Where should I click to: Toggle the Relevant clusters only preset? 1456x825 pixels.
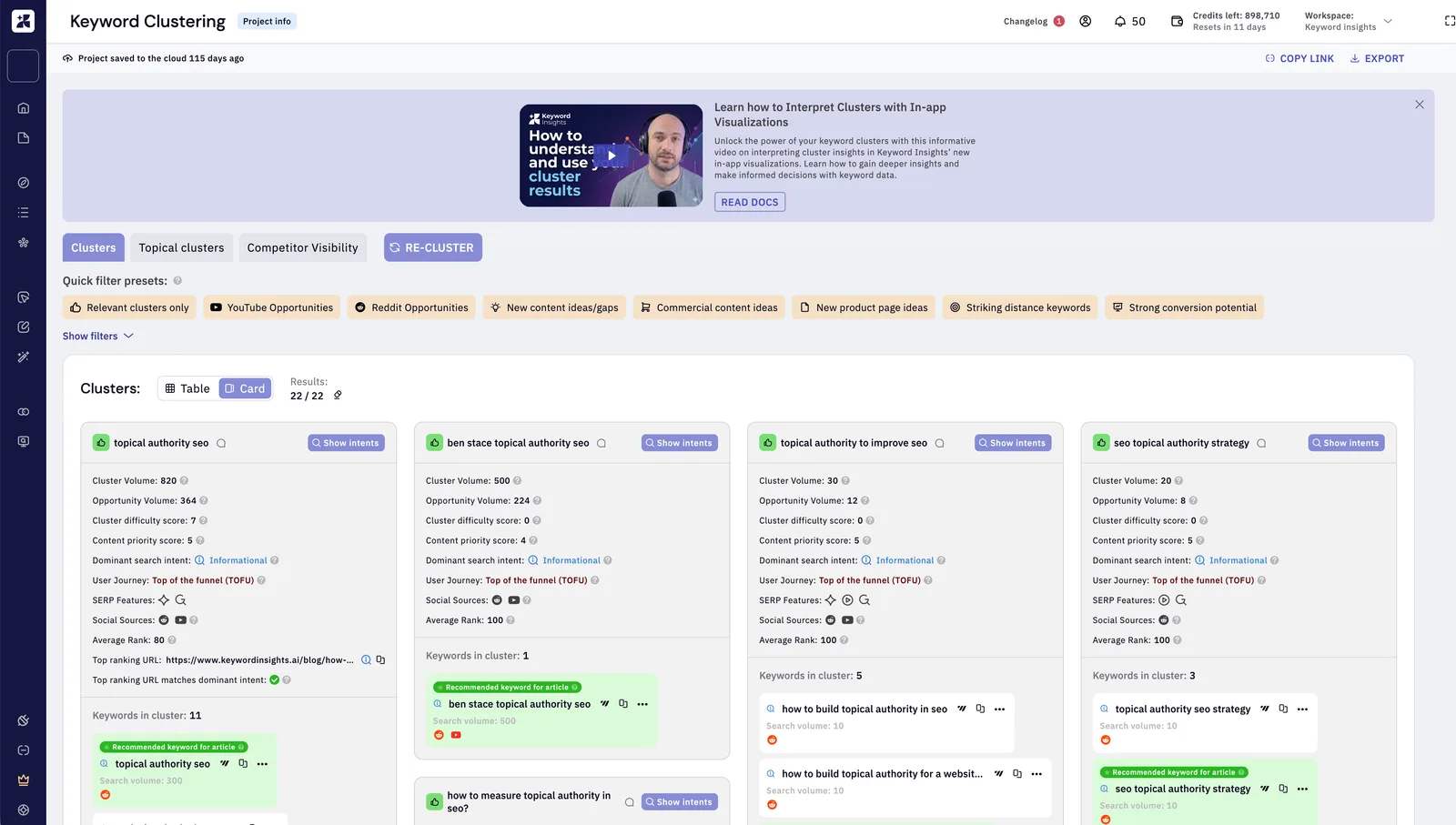129,307
